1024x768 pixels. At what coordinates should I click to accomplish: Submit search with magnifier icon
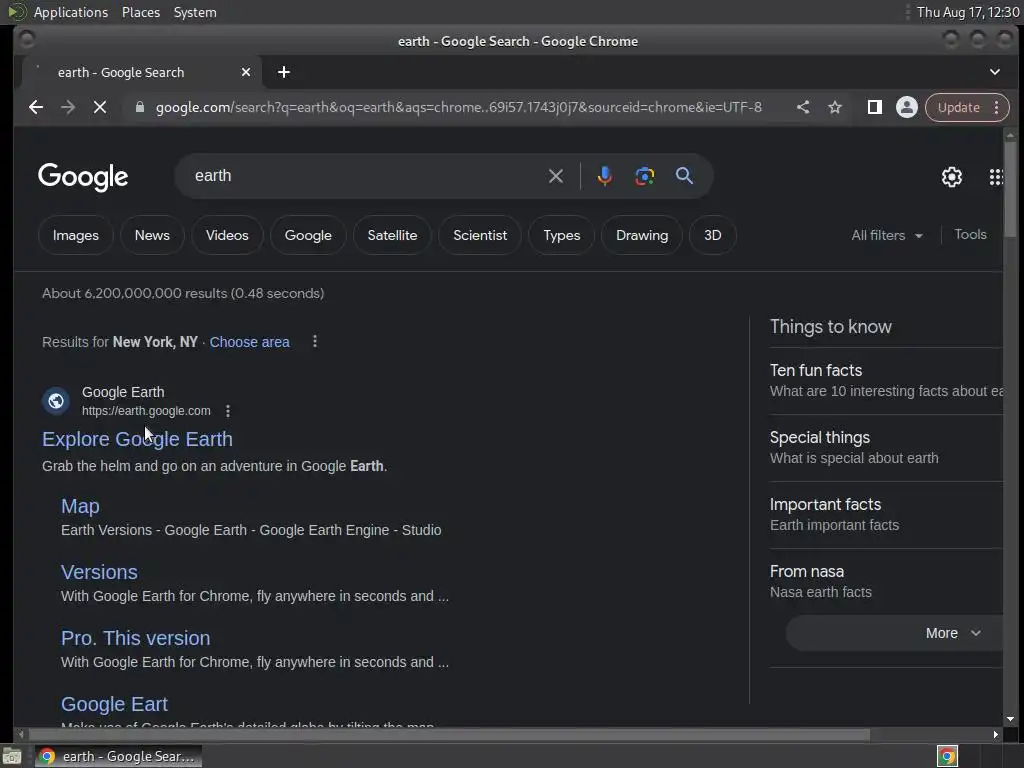click(x=684, y=176)
